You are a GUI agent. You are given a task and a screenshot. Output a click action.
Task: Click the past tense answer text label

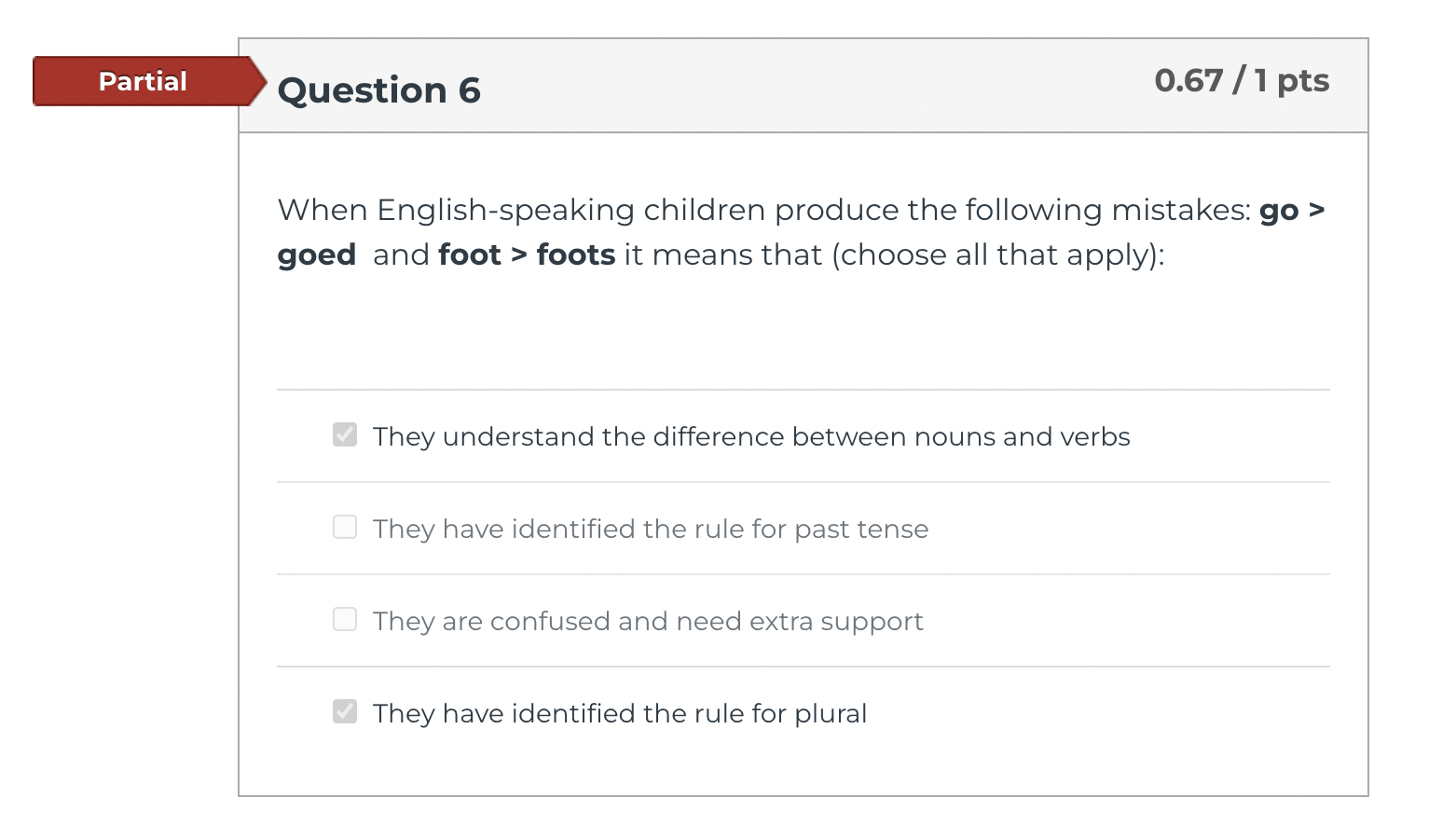point(650,529)
